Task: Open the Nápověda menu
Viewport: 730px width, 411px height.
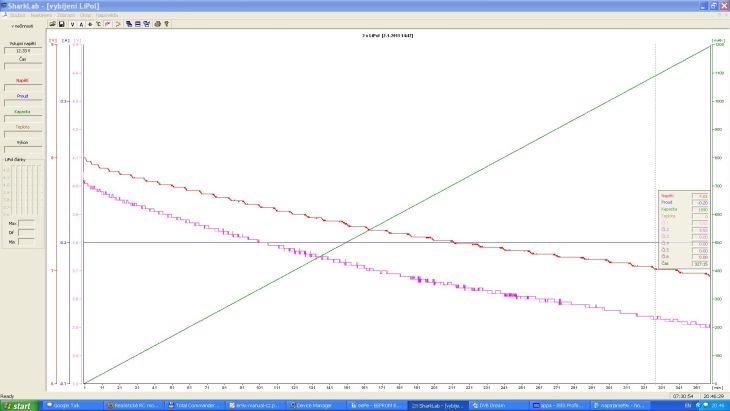Action: (x=107, y=15)
